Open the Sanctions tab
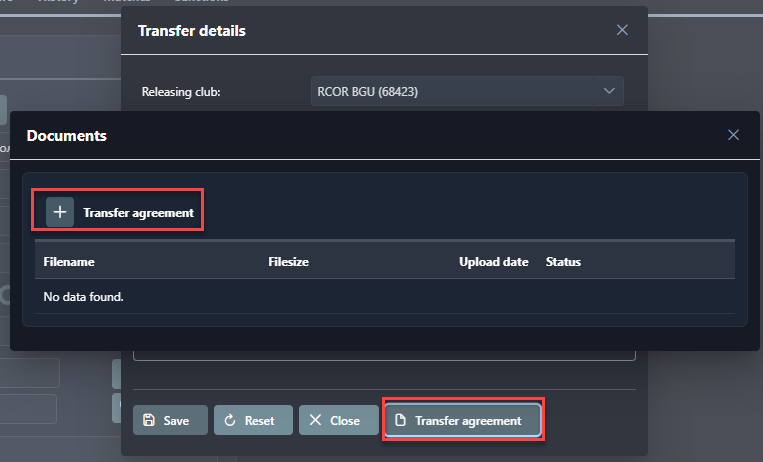 pyautogui.click(x=201, y=2)
